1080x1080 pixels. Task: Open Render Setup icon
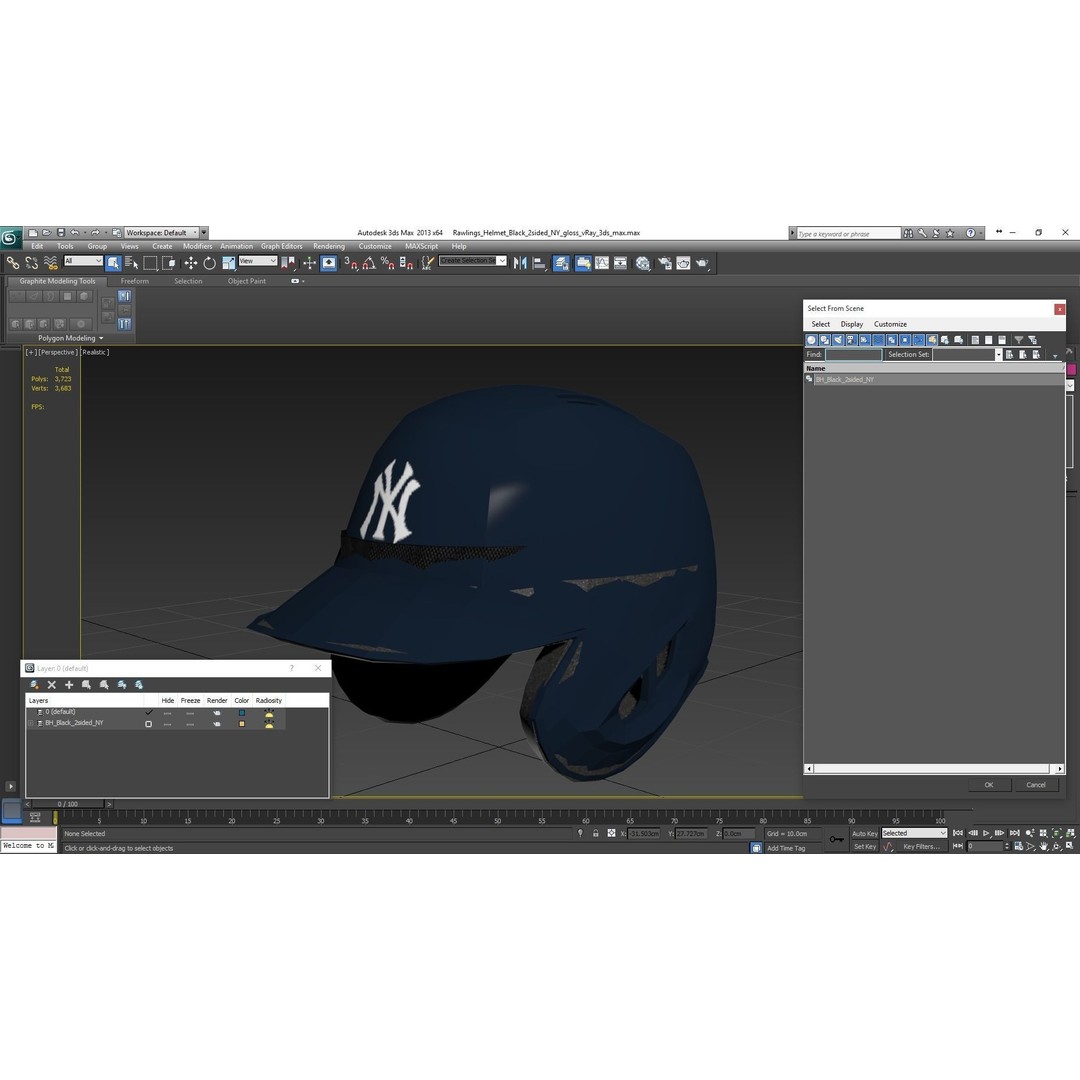tap(664, 263)
